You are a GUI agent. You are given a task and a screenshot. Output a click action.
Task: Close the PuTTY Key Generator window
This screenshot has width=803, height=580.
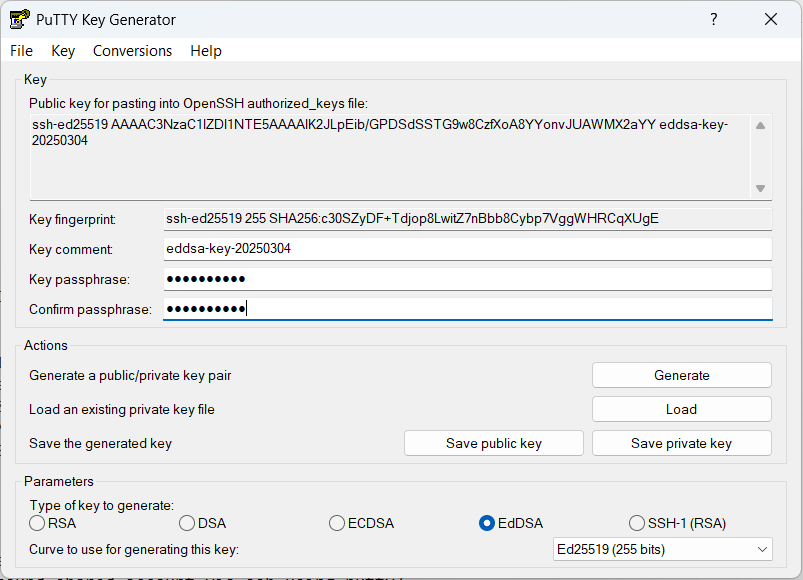(x=770, y=19)
